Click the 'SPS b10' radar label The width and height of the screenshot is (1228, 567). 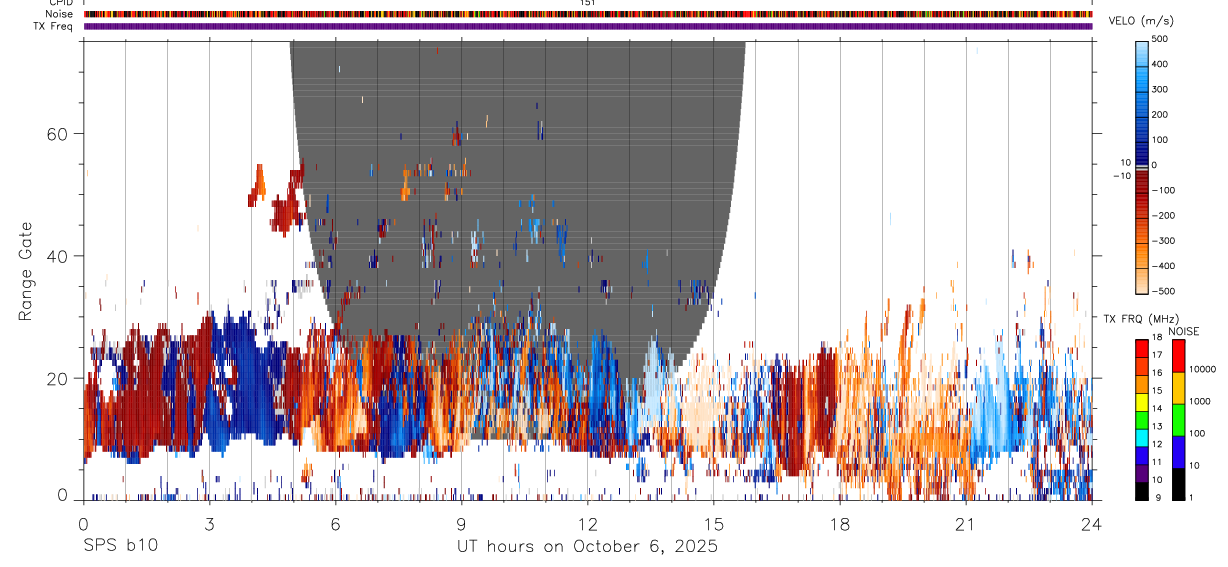(120, 547)
